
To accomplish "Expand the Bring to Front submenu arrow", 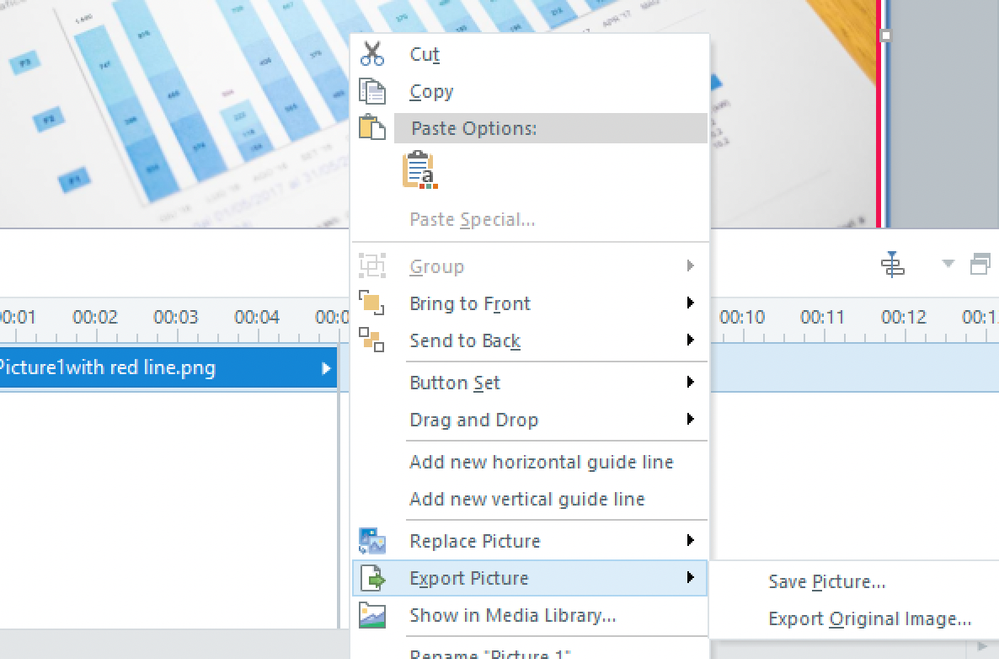I will point(690,304).
